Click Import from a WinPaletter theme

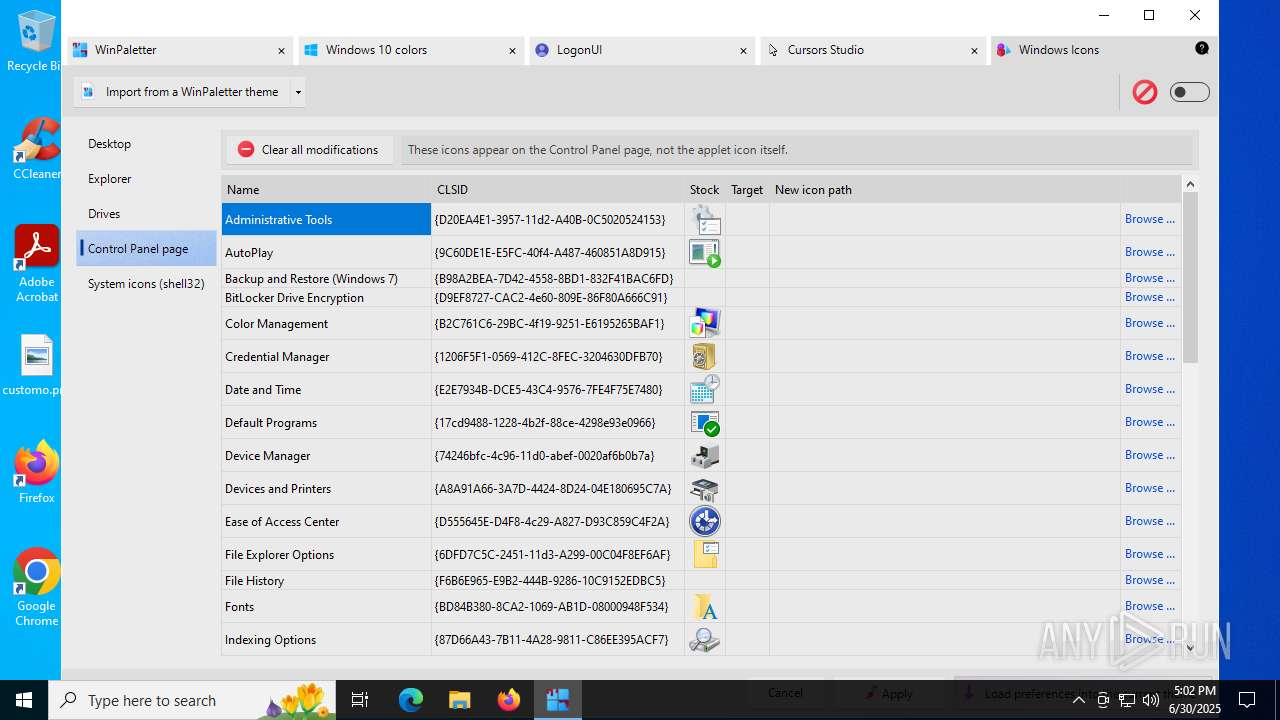182,92
